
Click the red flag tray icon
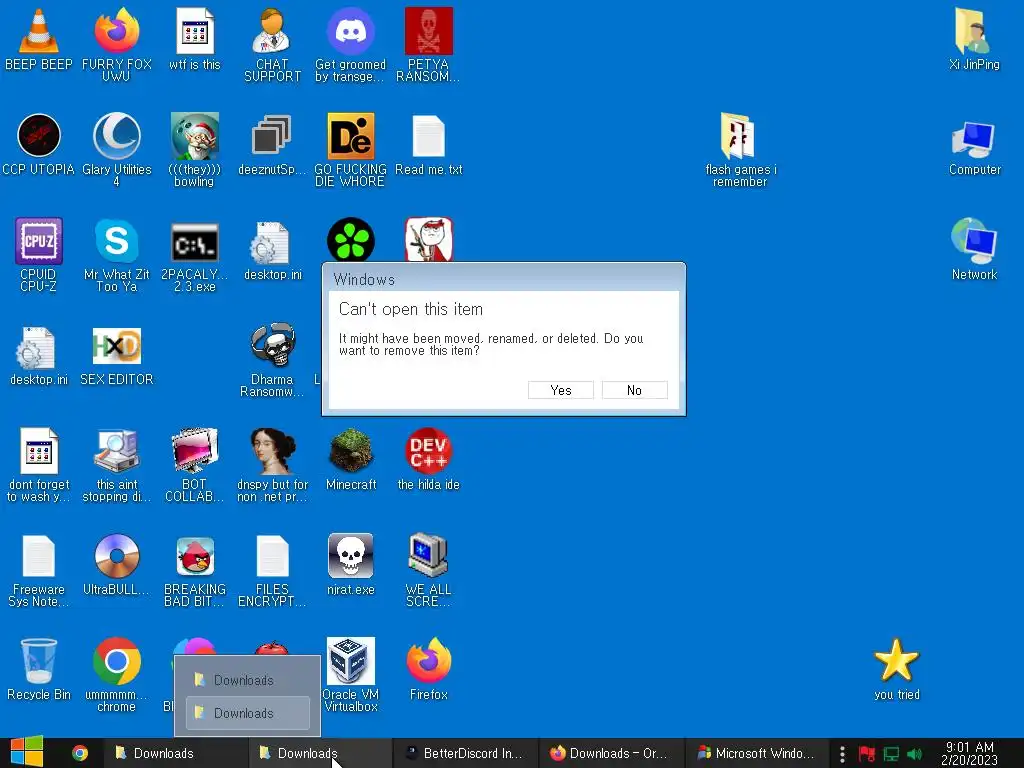coord(867,754)
